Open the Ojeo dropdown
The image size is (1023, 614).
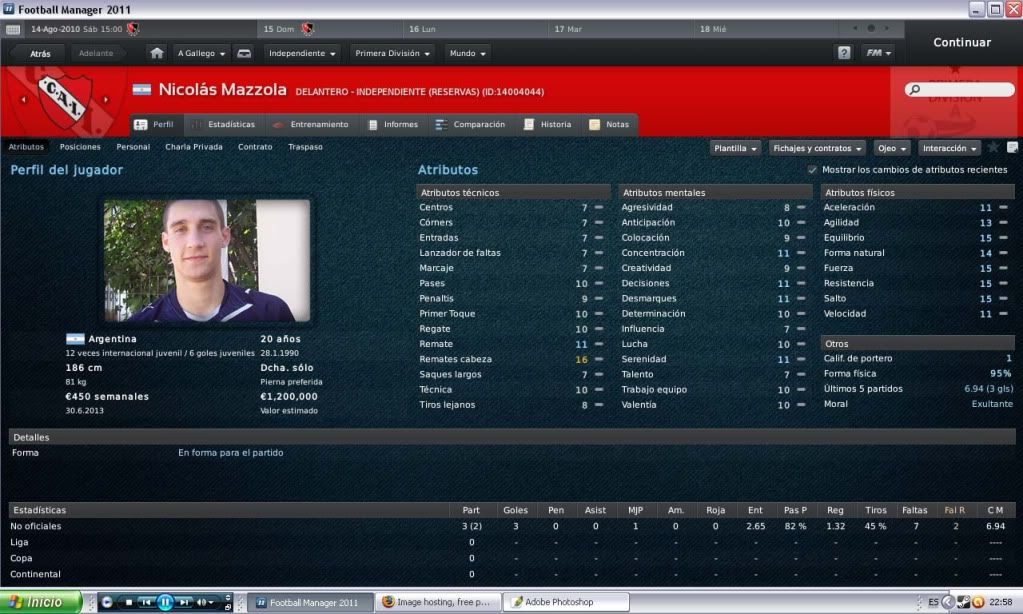point(892,148)
